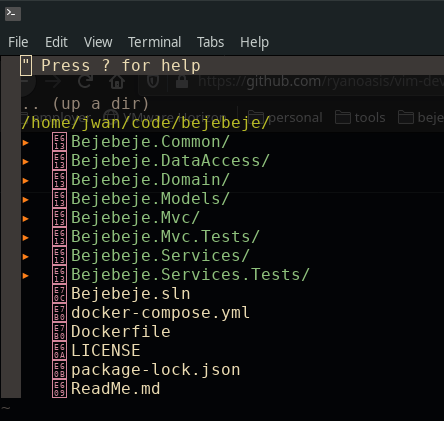The height and width of the screenshot is (421, 444).
Task: Expand the Bejebeje.DataAccess folder arrow
Action: [25, 162]
